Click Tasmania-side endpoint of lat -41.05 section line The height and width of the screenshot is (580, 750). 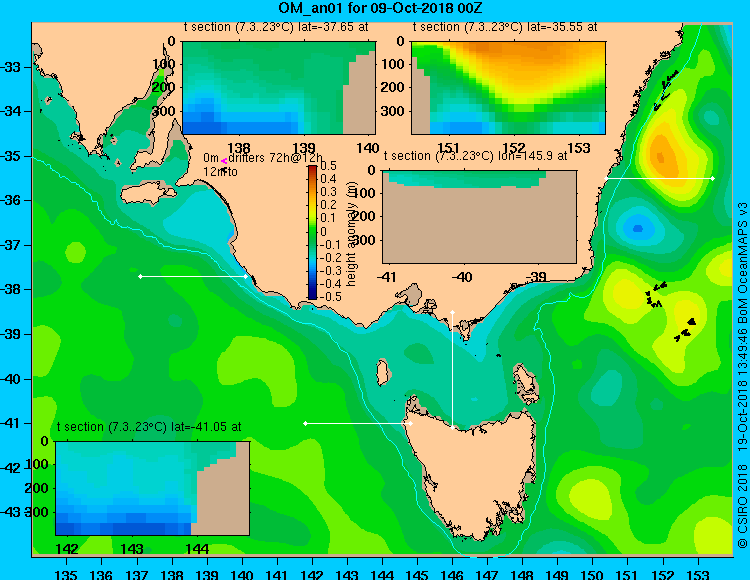(x=410, y=423)
